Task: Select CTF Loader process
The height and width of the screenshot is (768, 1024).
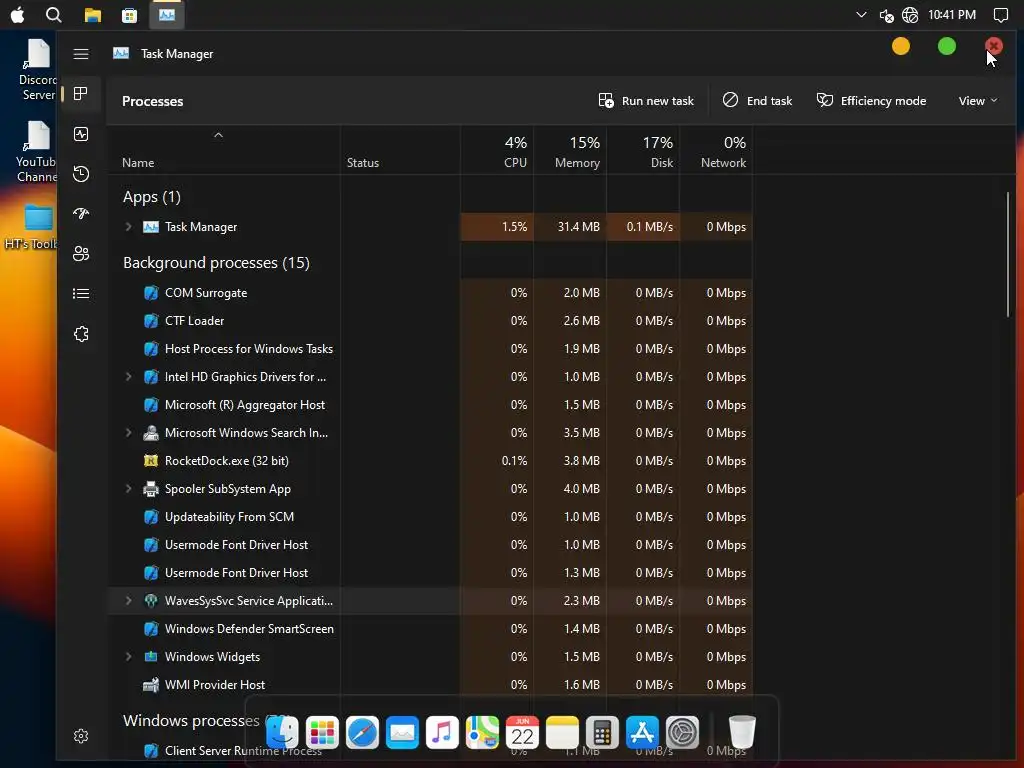Action: tap(430, 321)
